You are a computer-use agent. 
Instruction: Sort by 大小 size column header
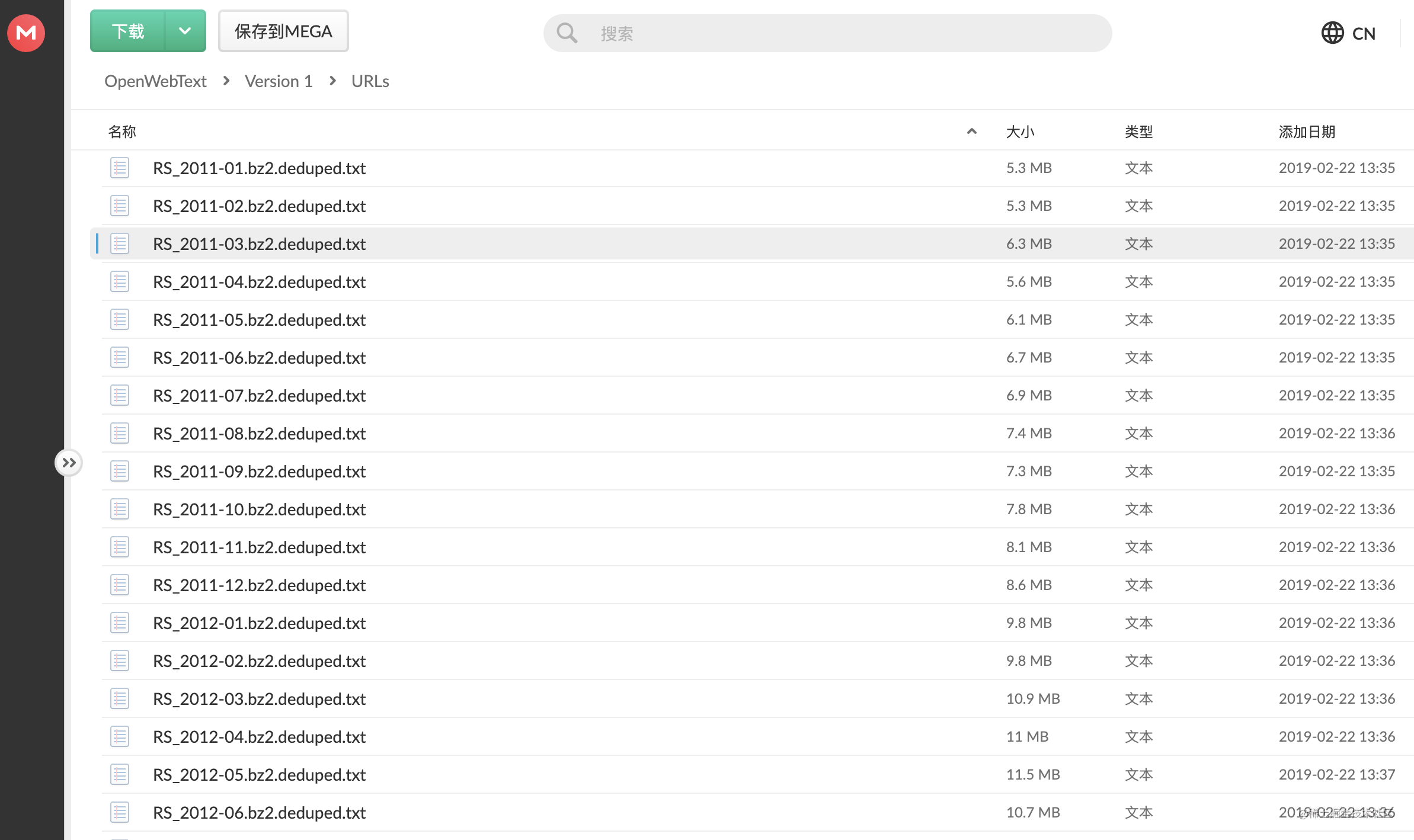point(1020,132)
